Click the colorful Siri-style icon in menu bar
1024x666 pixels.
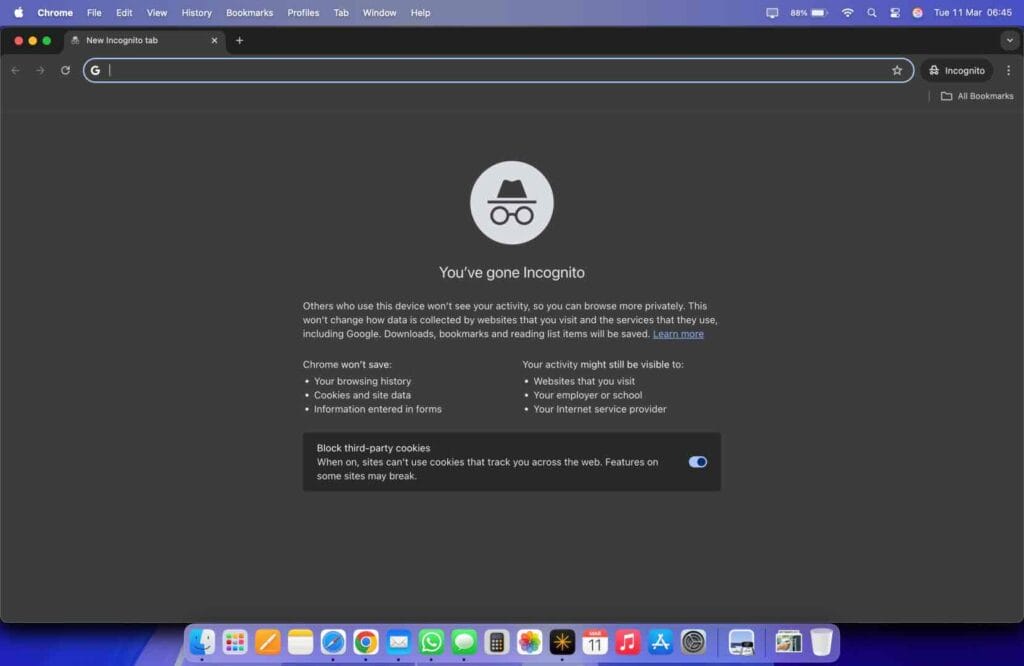click(x=918, y=12)
